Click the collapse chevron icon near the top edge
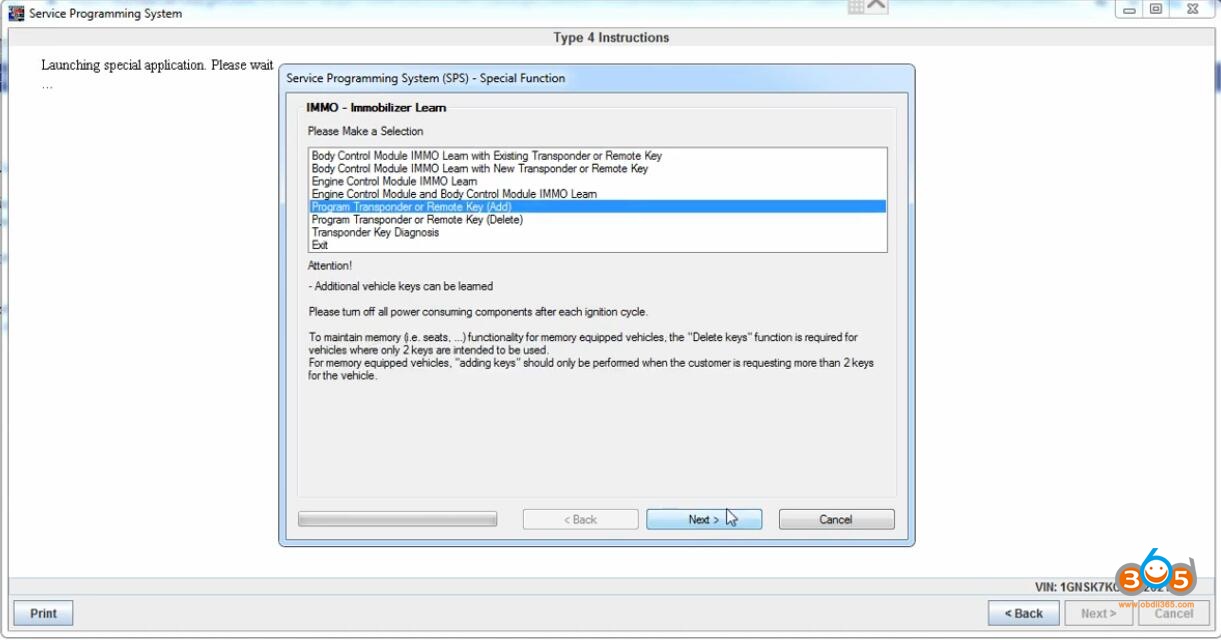Image resolution: width=1221 pixels, height=640 pixels. (x=872, y=5)
